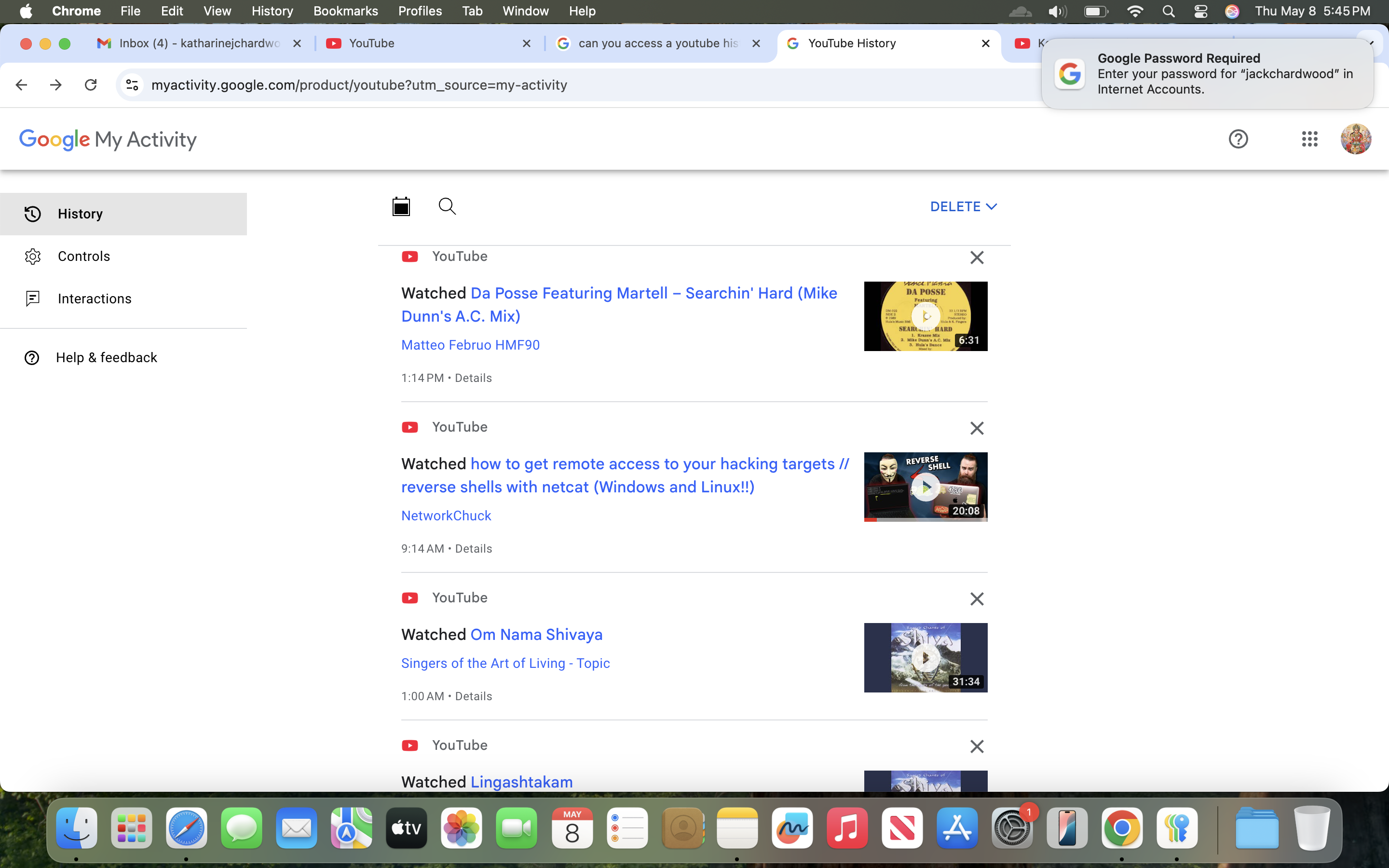This screenshot has width=1389, height=868.
Task: Switch to 'can you access a youtube his' tab
Action: point(658,43)
